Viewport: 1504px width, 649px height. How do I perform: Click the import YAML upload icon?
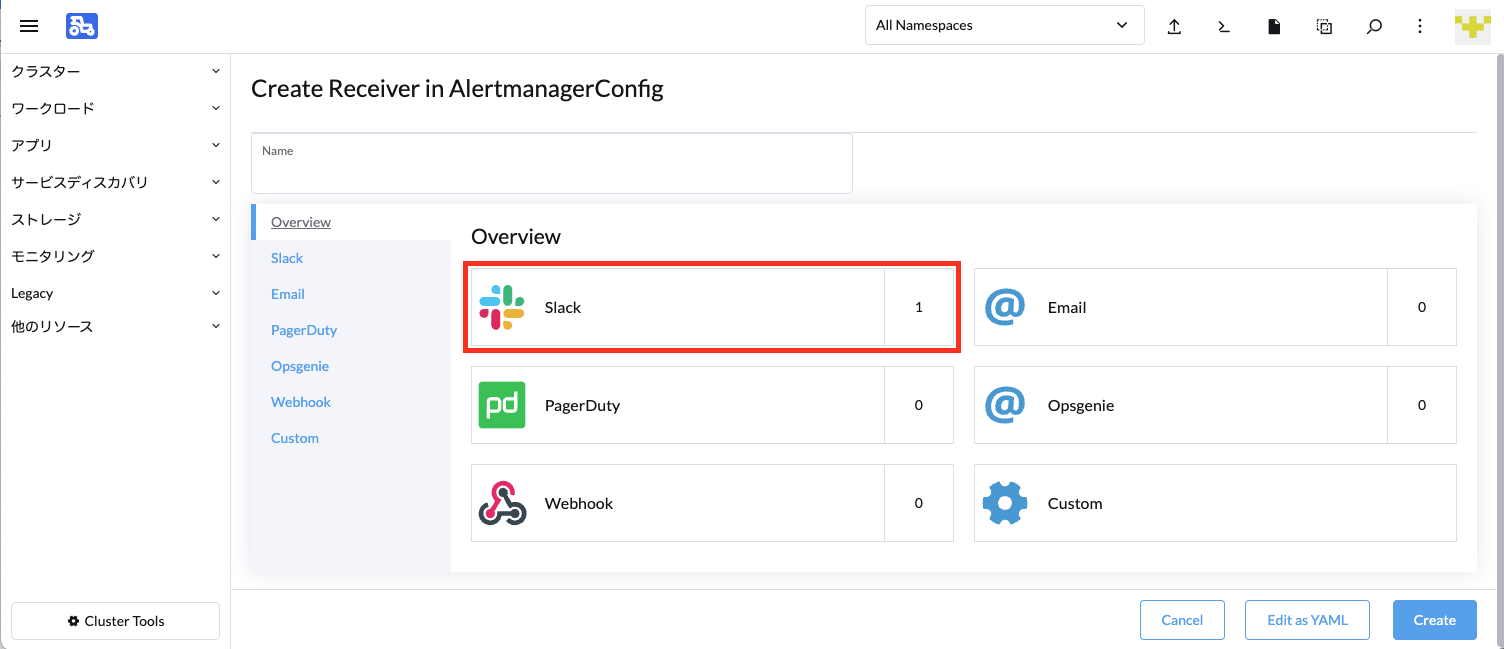click(x=1175, y=27)
